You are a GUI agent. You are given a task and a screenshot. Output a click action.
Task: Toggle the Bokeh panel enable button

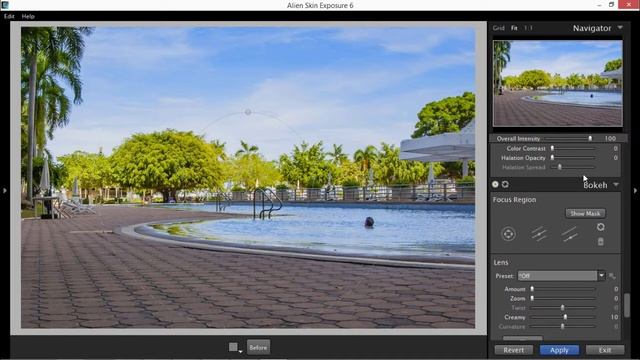point(495,184)
